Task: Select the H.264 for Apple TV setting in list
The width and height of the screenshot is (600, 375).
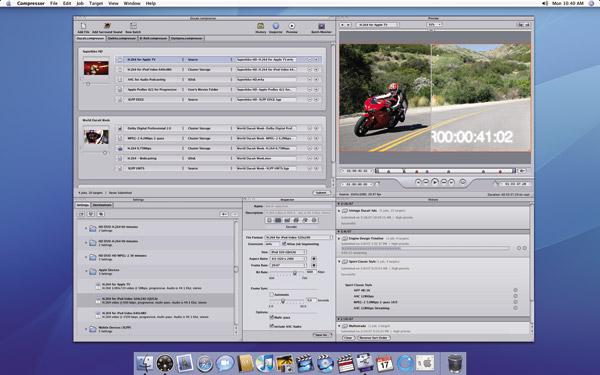Action: [x=156, y=286]
